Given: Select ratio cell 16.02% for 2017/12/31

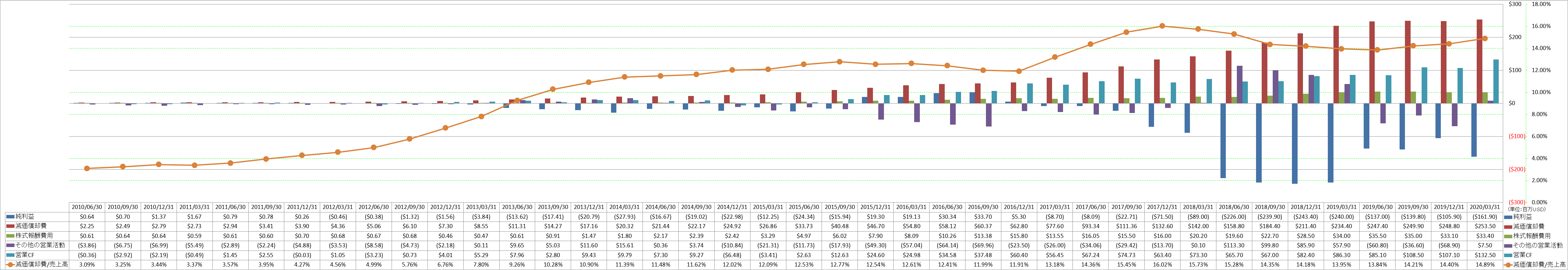Looking at the screenshot, I should point(1162,265).
